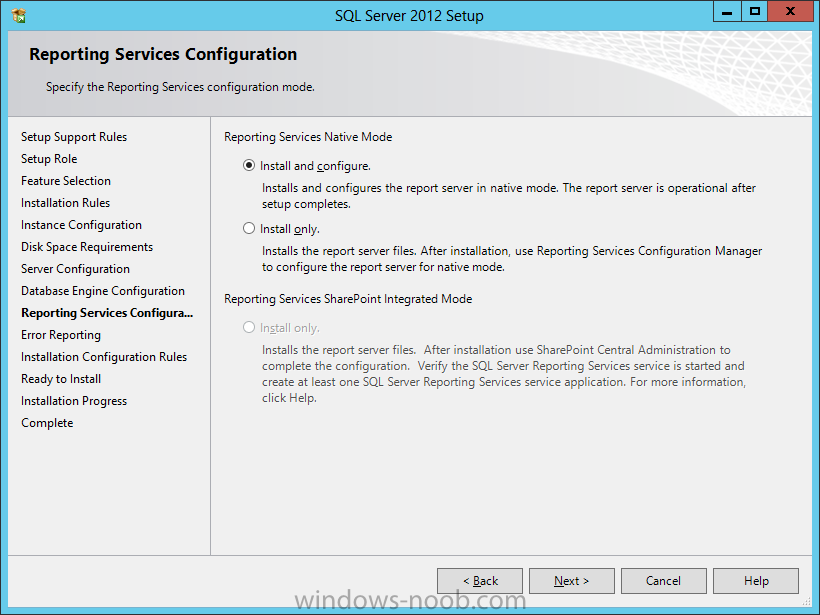820x615 pixels.
Task: Click bold Reporting Services Configura... step
Action: [x=107, y=313]
